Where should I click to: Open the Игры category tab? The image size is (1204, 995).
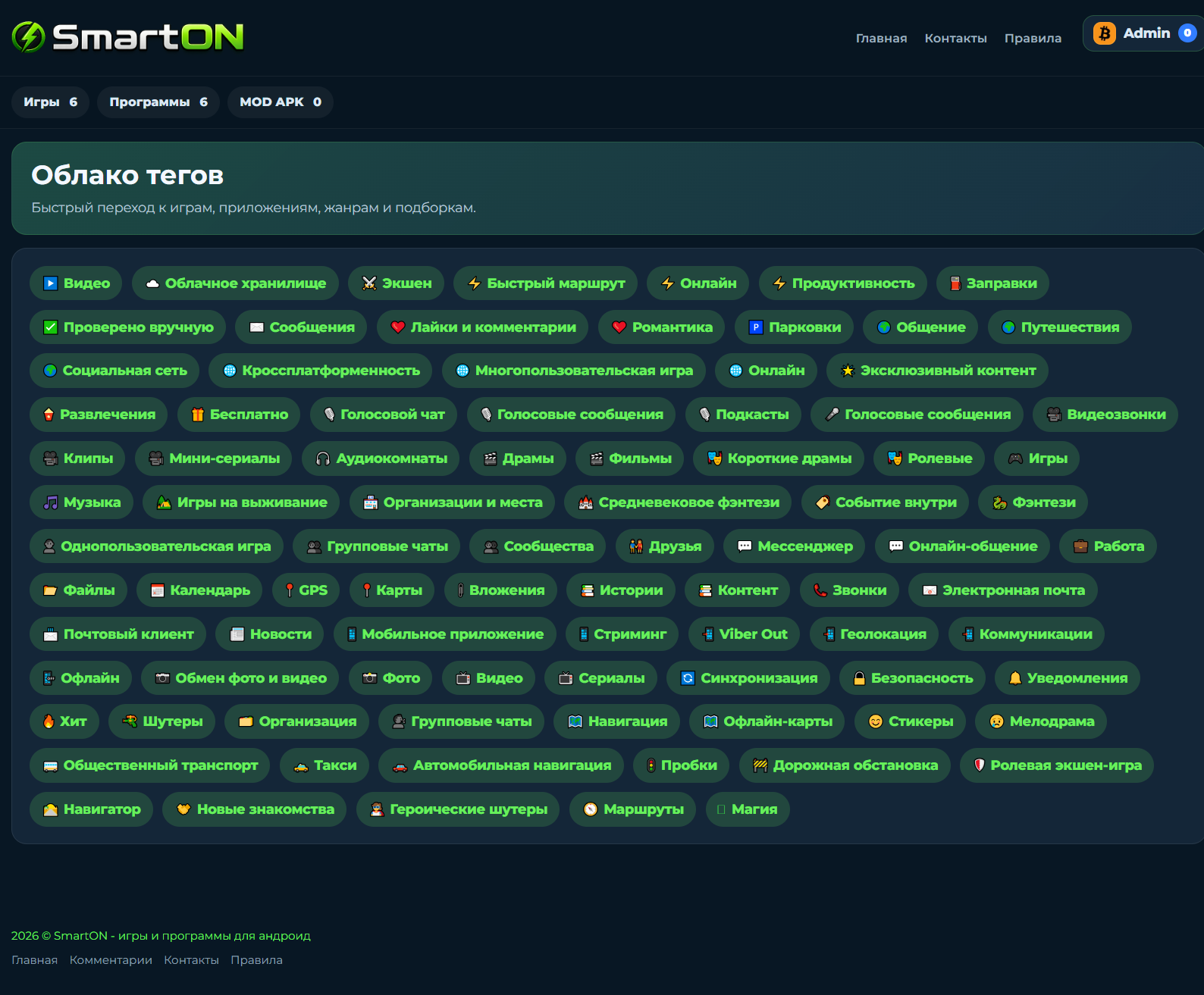50,102
